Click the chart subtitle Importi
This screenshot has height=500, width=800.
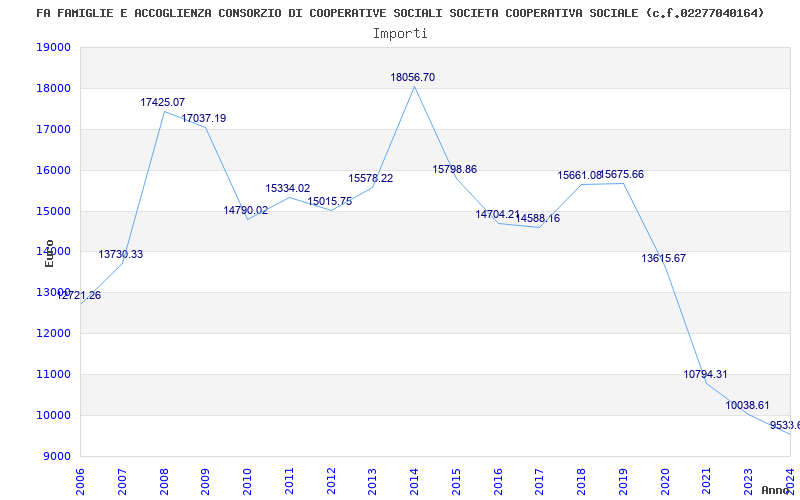[400, 34]
